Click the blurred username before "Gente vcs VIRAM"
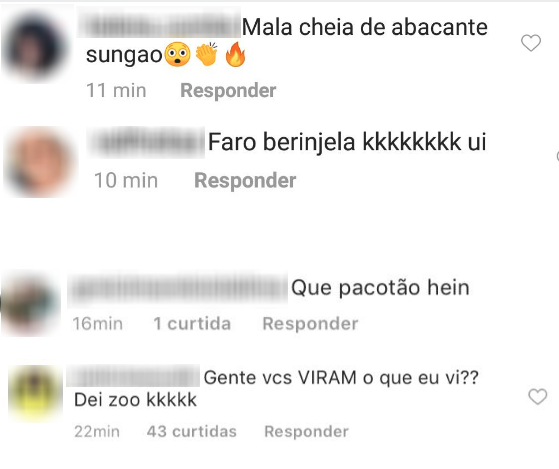The width and height of the screenshot is (559, 469). coord(133,376)
